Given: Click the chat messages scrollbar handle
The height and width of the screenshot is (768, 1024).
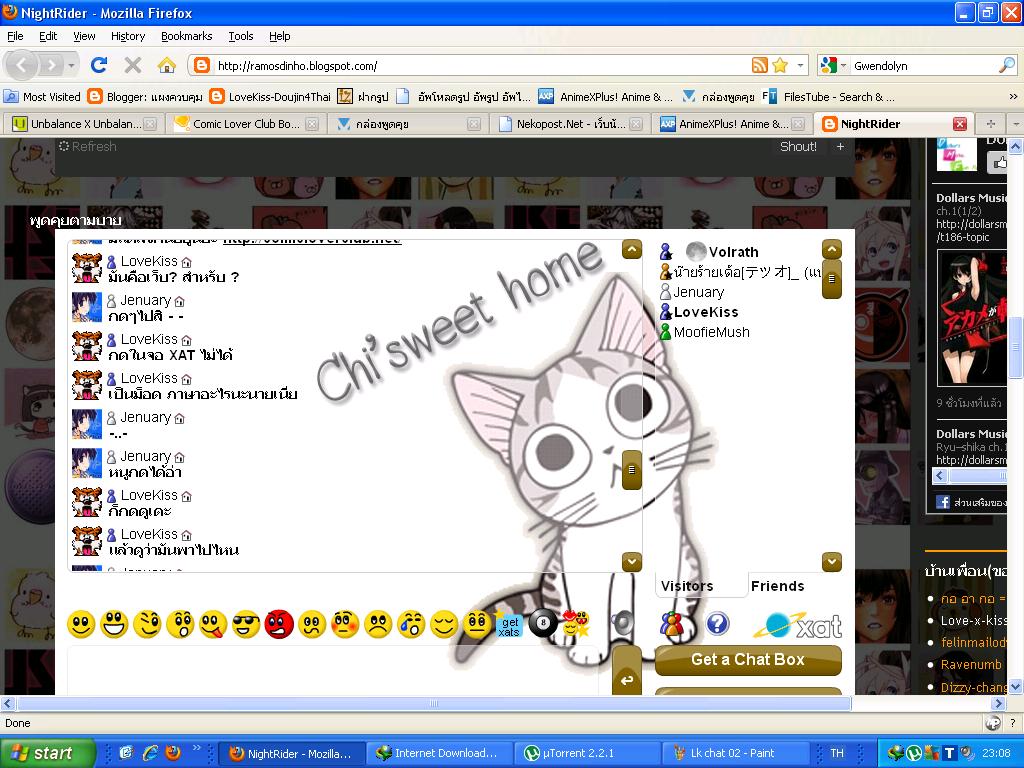Looking at the screenshot, I should (632, 470).
